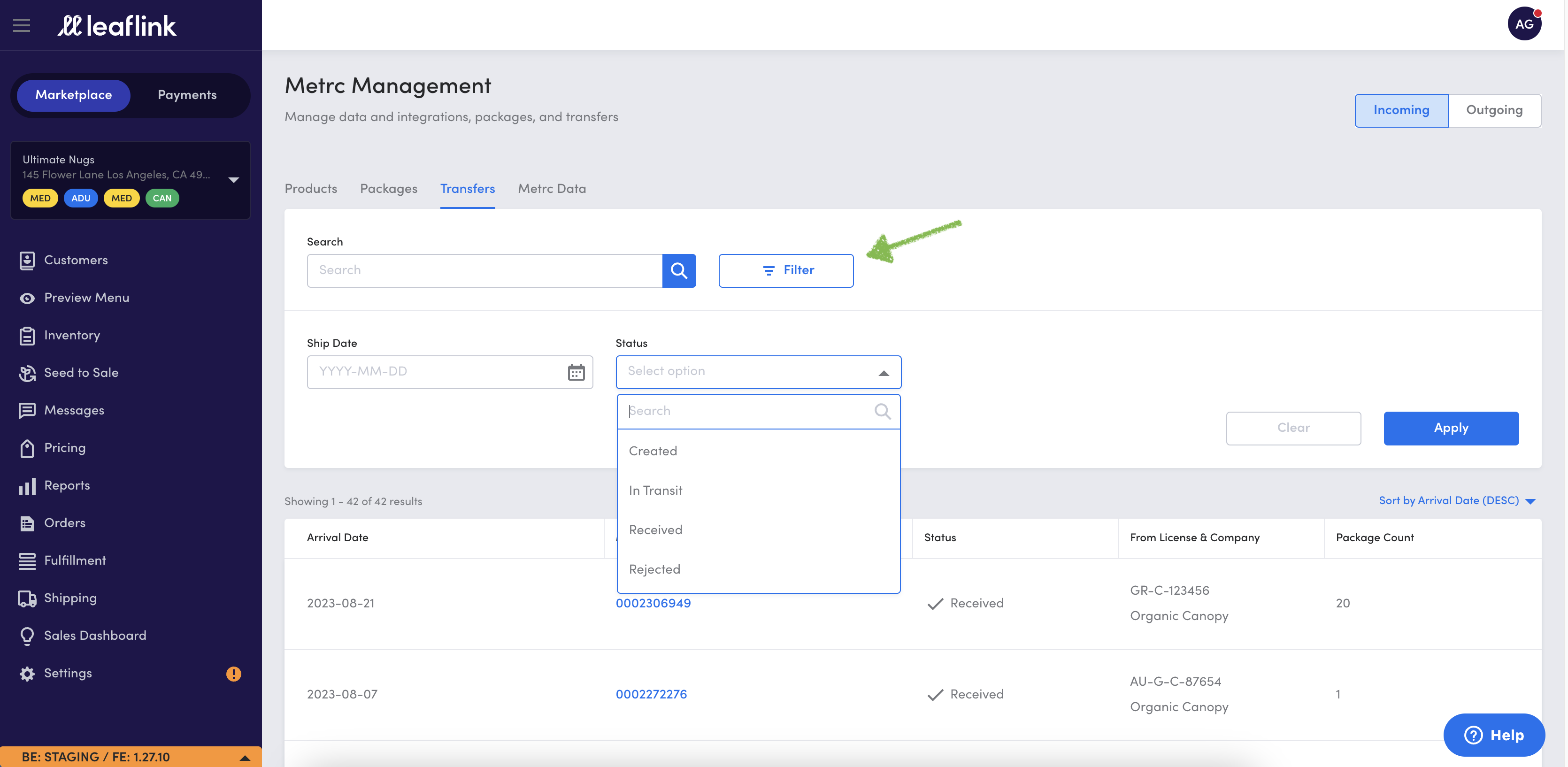The image size is (1568, 767).
Task: Open transfer link 0002306949
Action: (653, 603)
